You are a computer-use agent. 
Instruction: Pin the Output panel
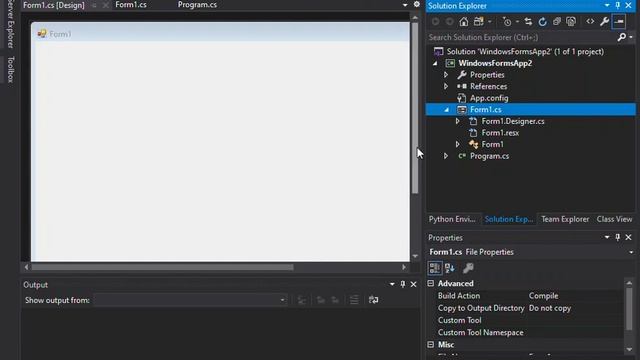[403, 284]
